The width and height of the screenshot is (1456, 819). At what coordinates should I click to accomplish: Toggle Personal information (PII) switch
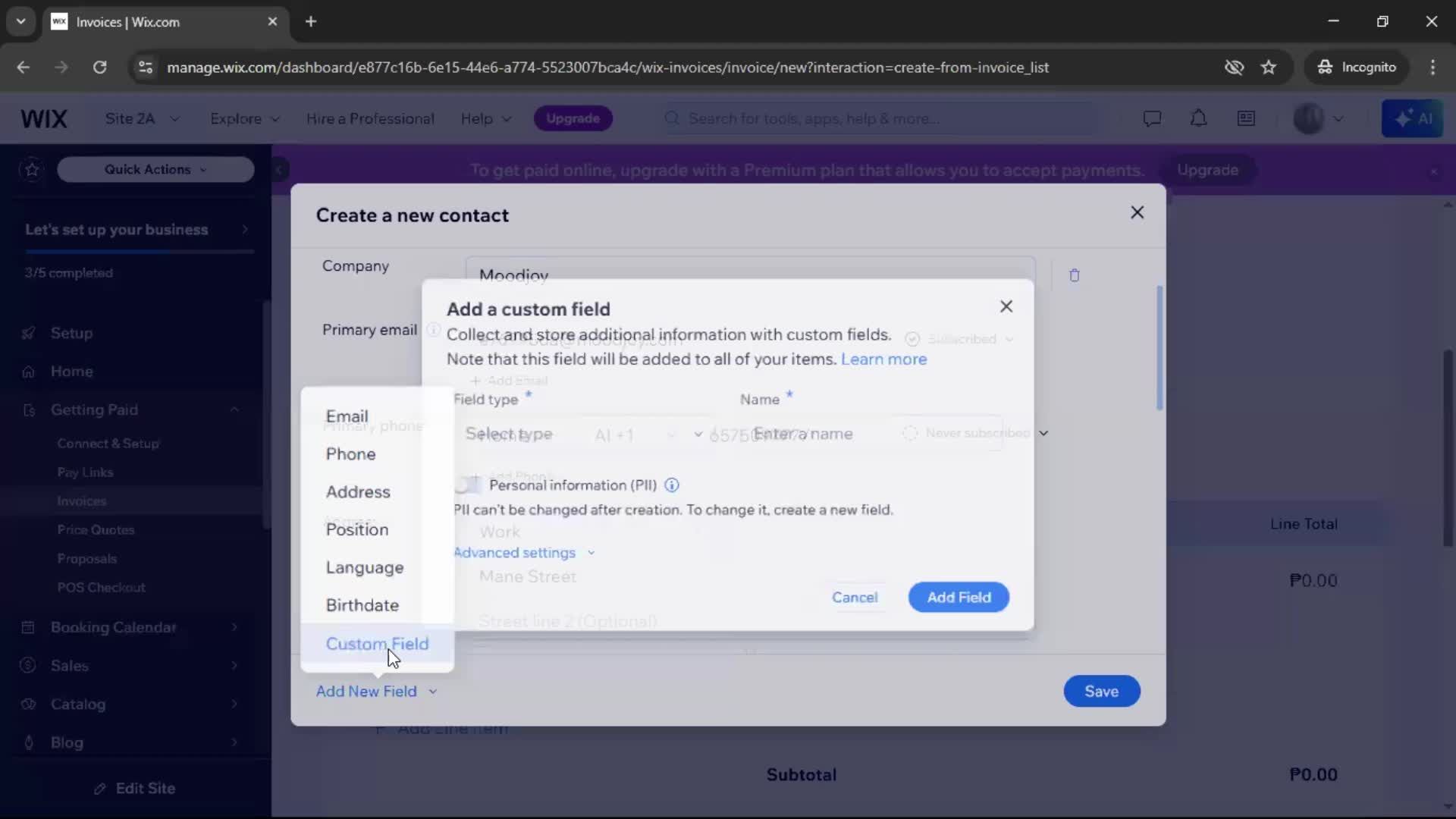468,485
